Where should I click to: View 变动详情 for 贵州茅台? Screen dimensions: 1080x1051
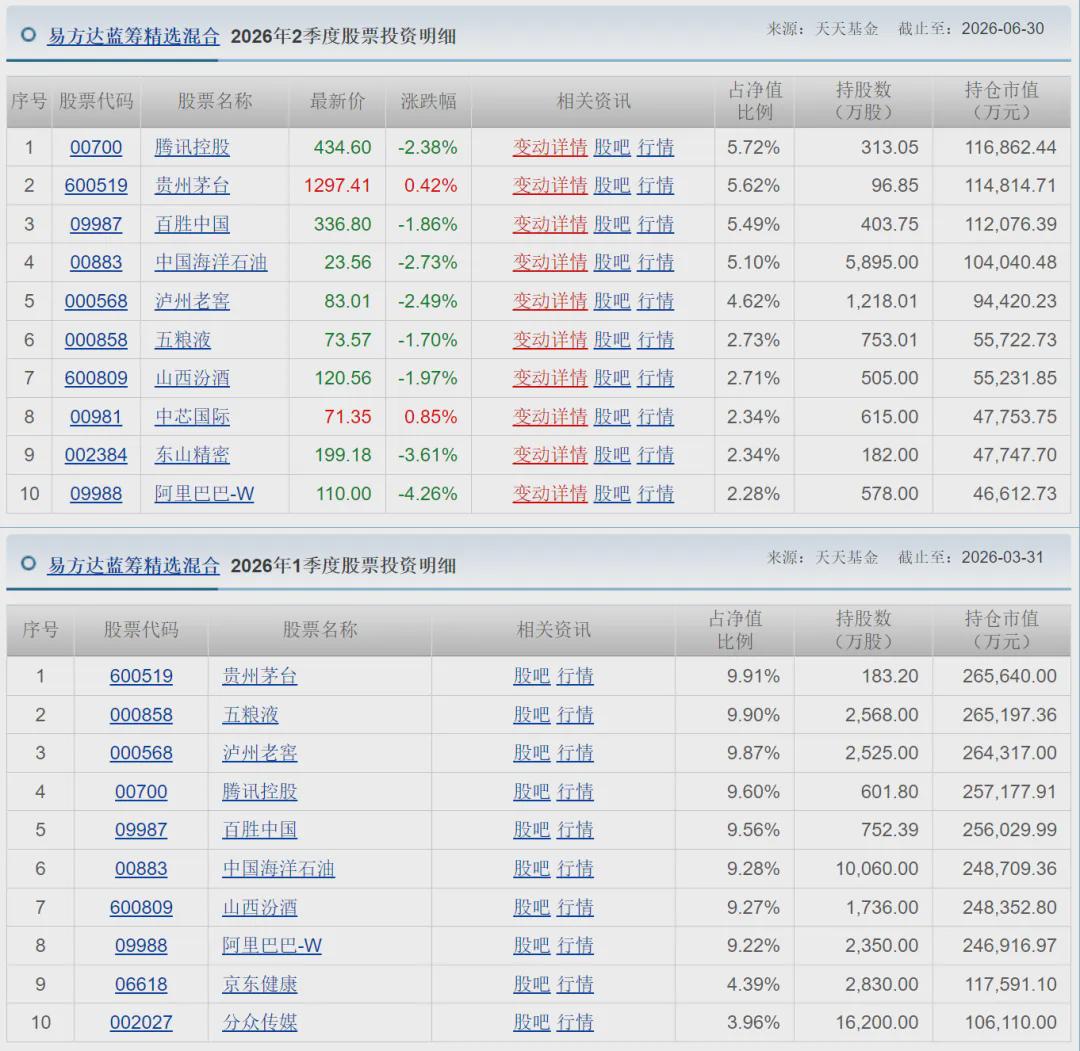pyautogui.click(x=550, y=186)
